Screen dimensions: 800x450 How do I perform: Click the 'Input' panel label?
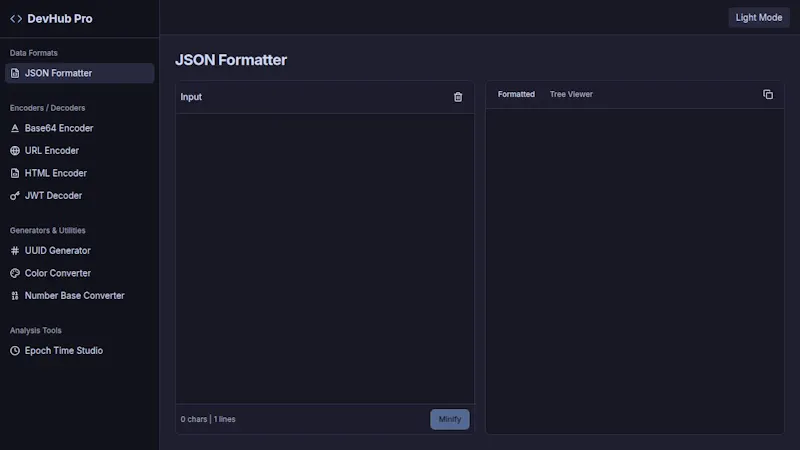tap(191, 97)
